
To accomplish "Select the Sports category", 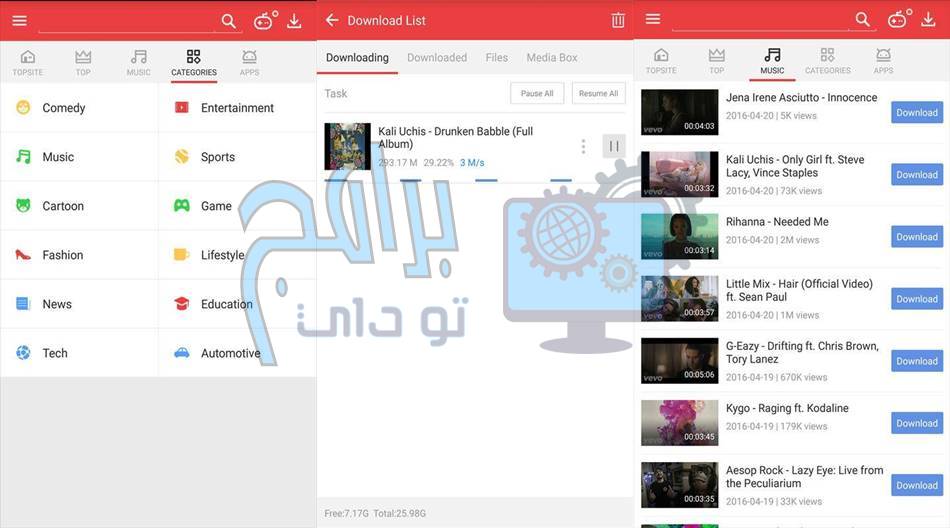I will (x=217, y=157).
